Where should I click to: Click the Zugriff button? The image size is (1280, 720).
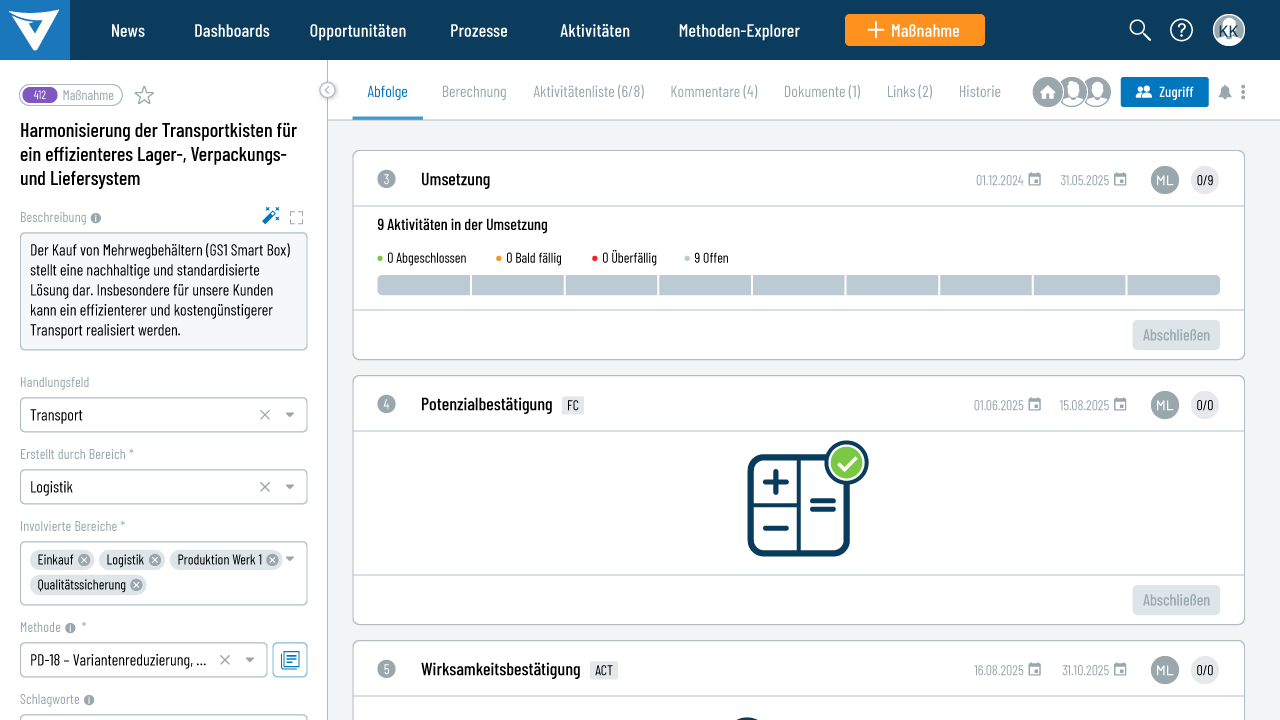pos(1164,92)
